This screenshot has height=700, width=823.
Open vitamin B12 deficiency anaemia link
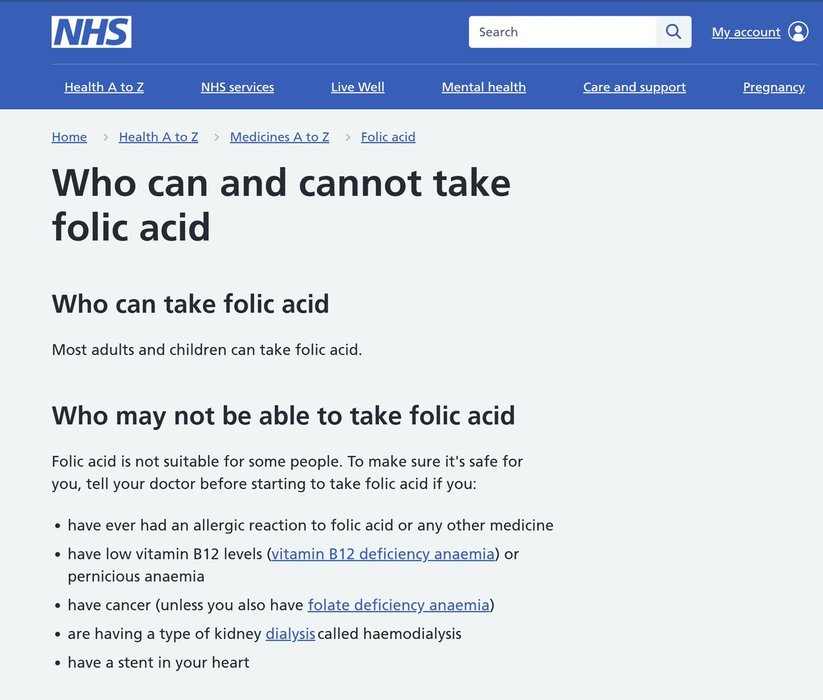(383, 554)
